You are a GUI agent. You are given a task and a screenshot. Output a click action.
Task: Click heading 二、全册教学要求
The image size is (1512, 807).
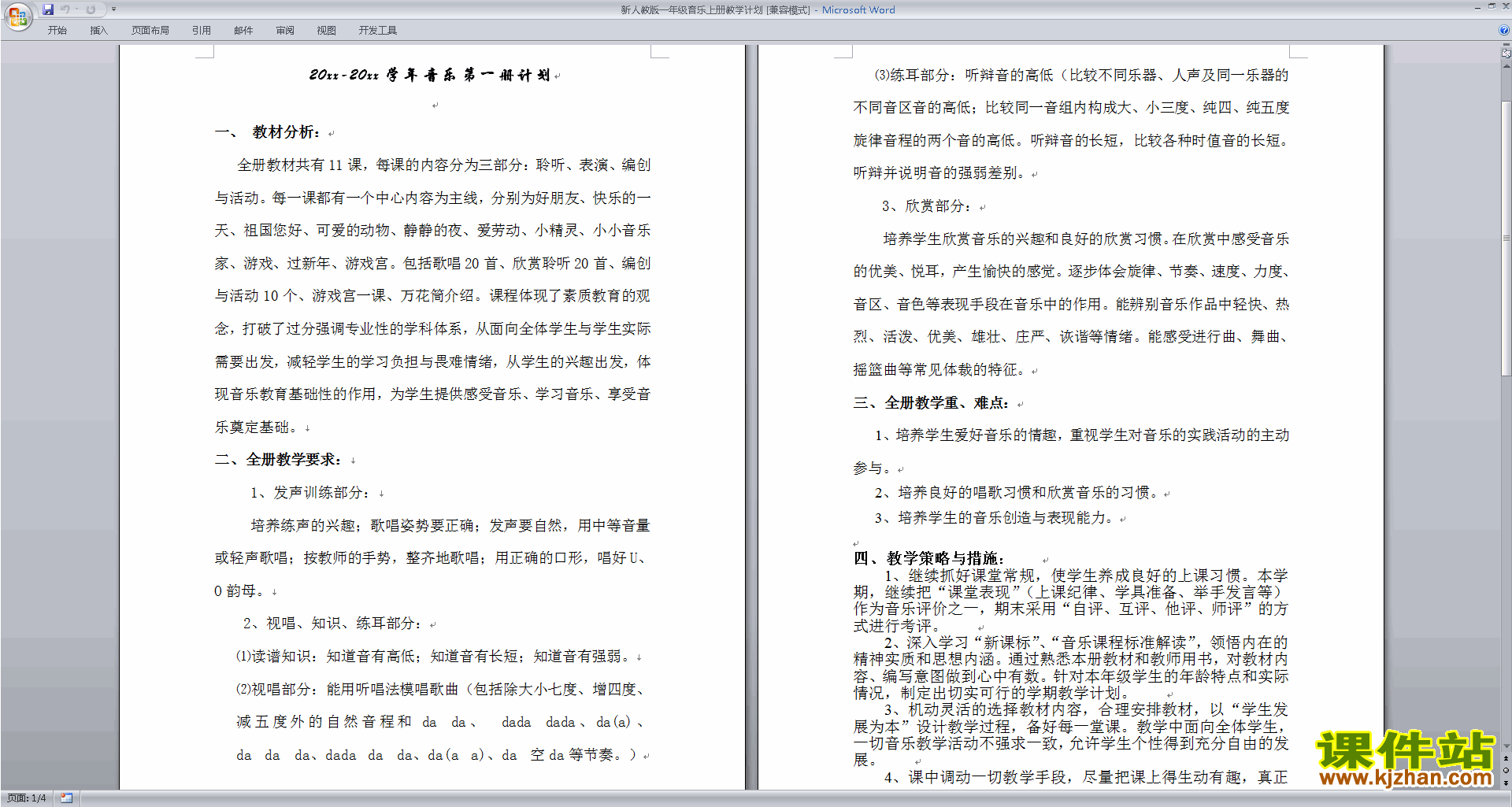click(x=278, y=460)
